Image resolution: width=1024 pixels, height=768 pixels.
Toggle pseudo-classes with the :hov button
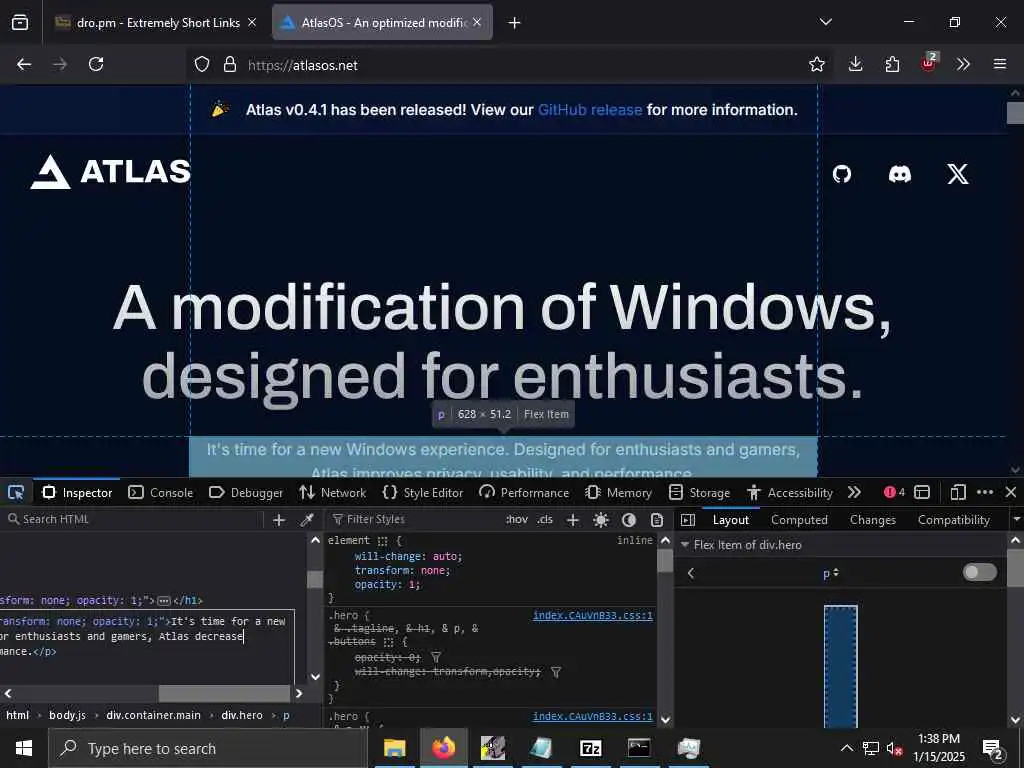click(517, 520)
